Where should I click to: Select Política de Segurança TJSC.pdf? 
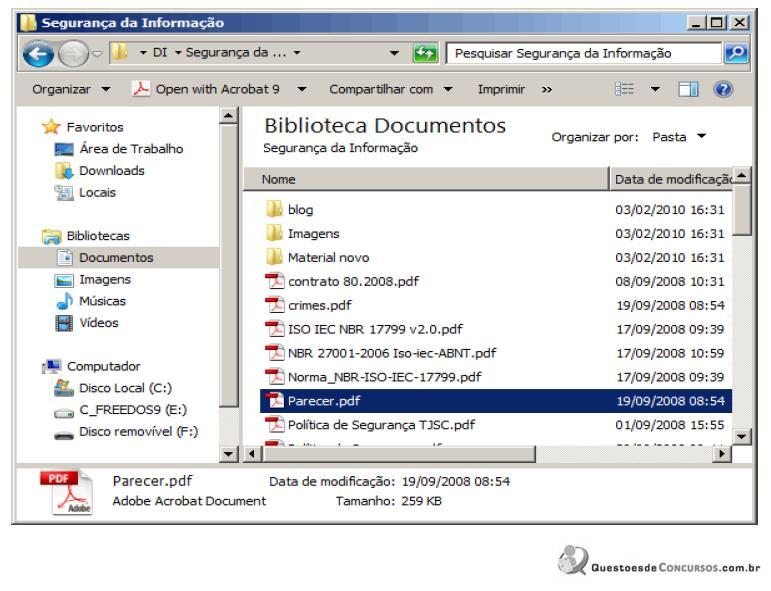[x=381, y=425]
